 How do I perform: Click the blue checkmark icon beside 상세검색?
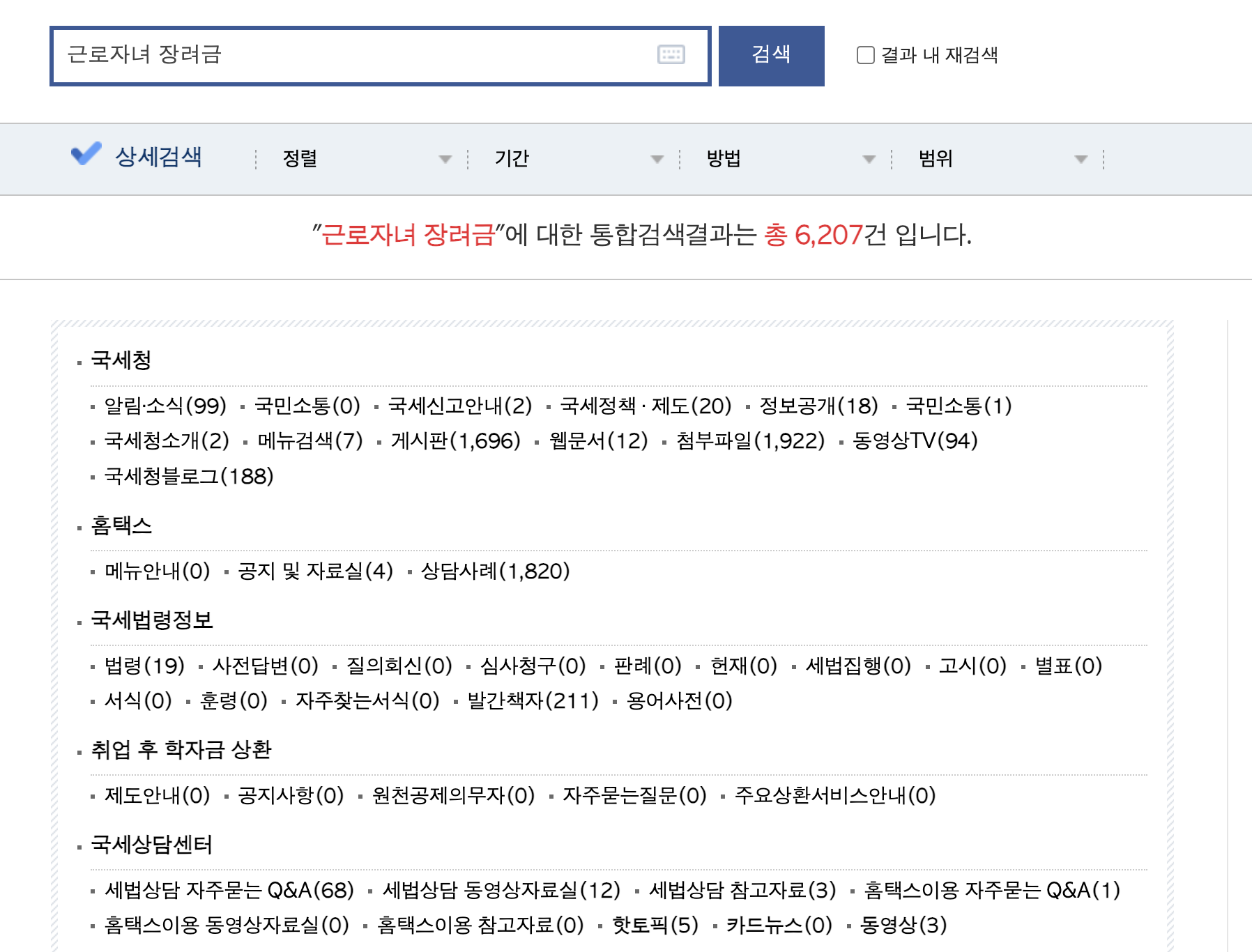[x=86, y=153]
